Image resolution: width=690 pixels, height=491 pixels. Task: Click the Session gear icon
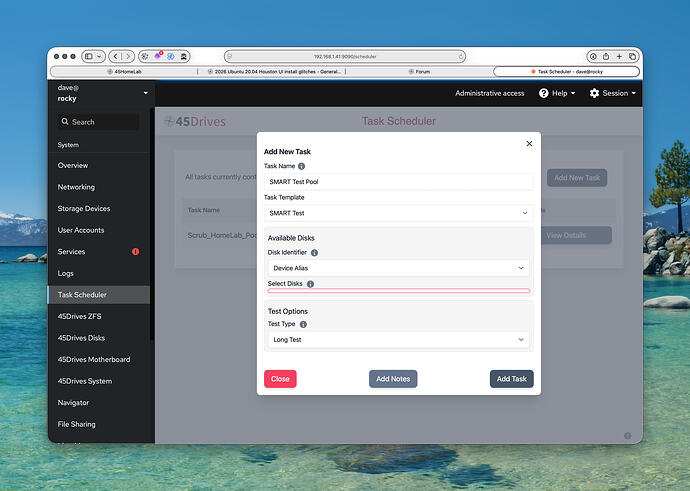[594, 93]
